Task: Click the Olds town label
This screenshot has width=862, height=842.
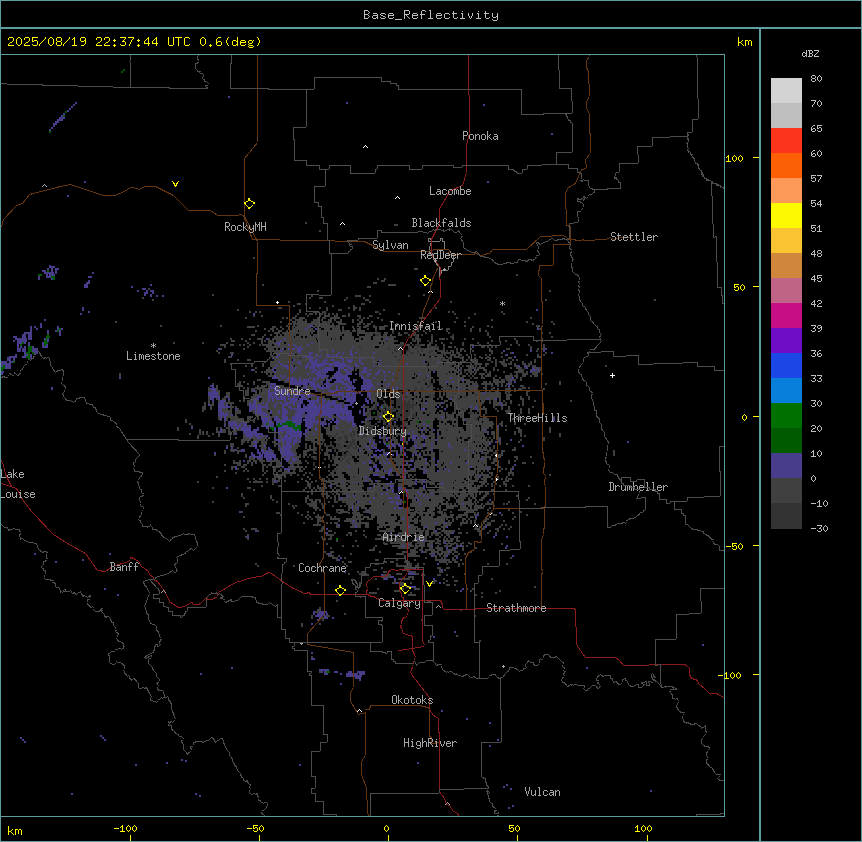Action: click(x=388, y=394)
